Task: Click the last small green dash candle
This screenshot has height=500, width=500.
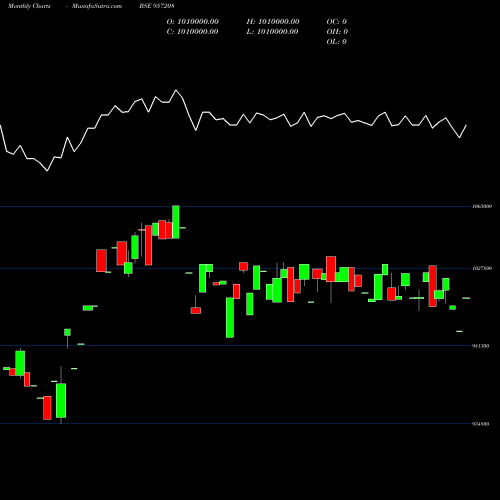Action: pos(466,298)
